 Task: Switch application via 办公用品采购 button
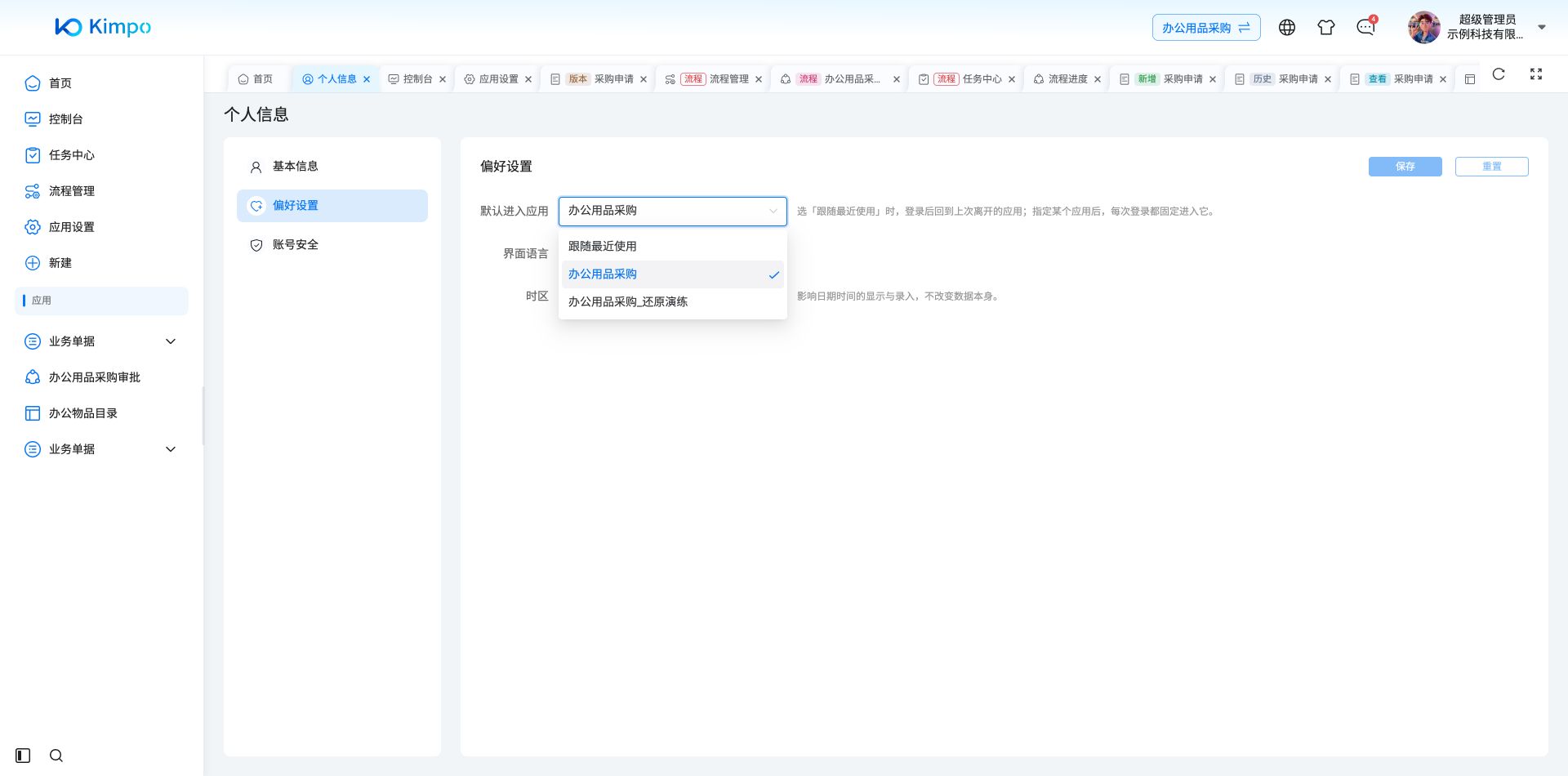pos(1206,28)
